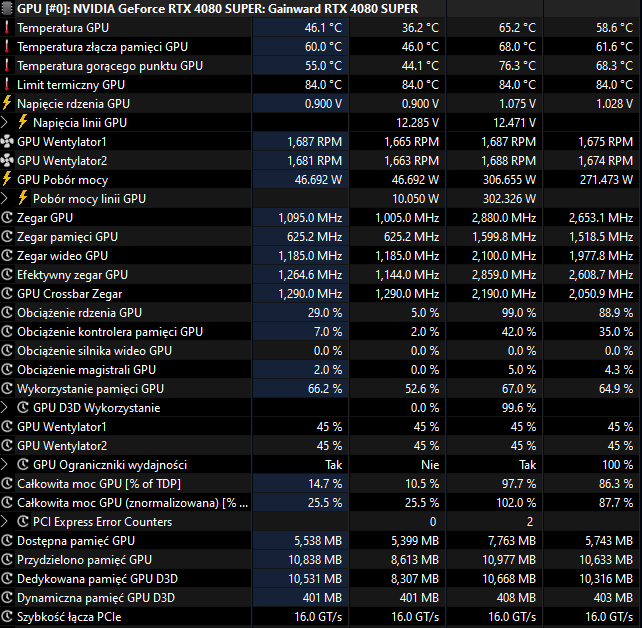Click the Nie value in Ograniczniki wydajności row
Screen dimensions: 642x628
point(430,465)
